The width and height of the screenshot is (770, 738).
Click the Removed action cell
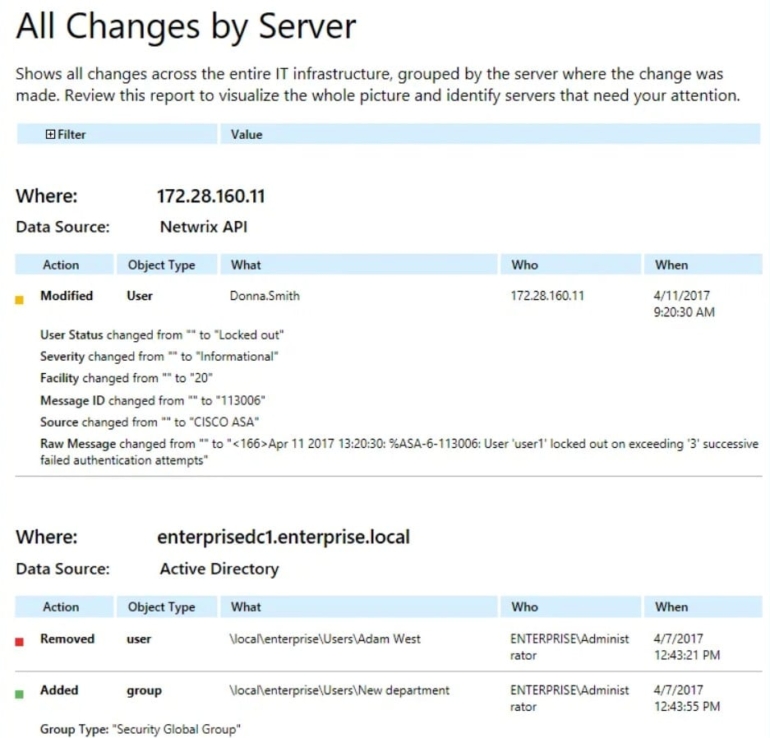point(67,639)
